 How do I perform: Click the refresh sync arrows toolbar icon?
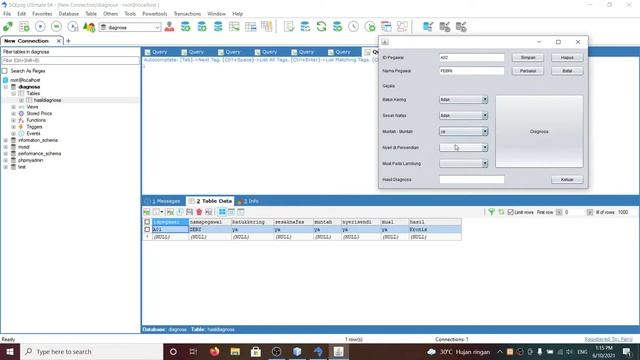tap(322, 27)
